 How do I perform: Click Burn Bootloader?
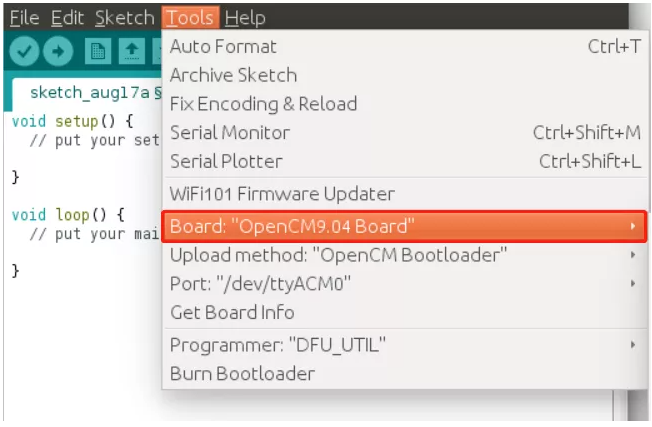pyautogui.click(x=242, y=374)
